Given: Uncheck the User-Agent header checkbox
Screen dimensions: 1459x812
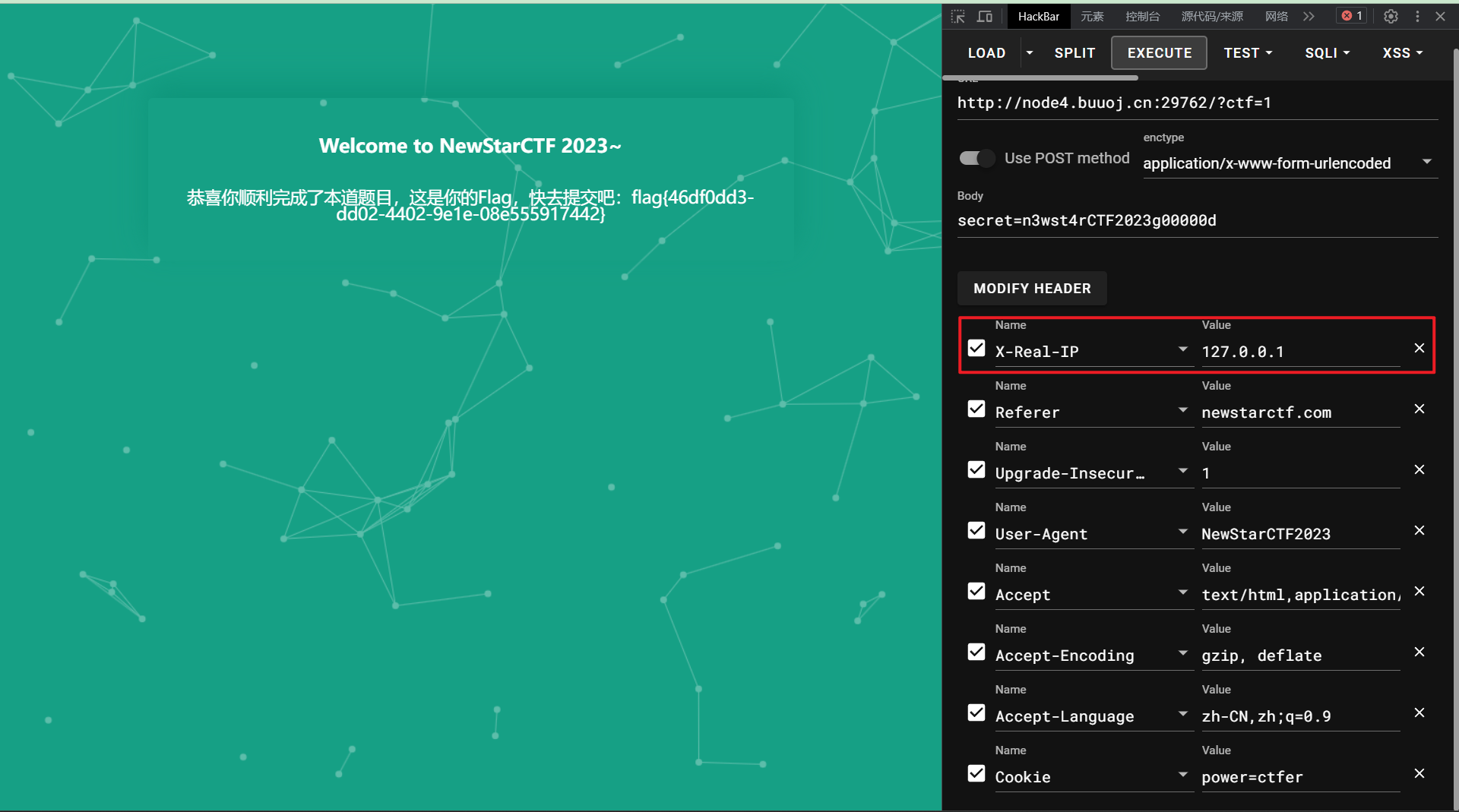Looking at the screenshot, I should (976, 530).
